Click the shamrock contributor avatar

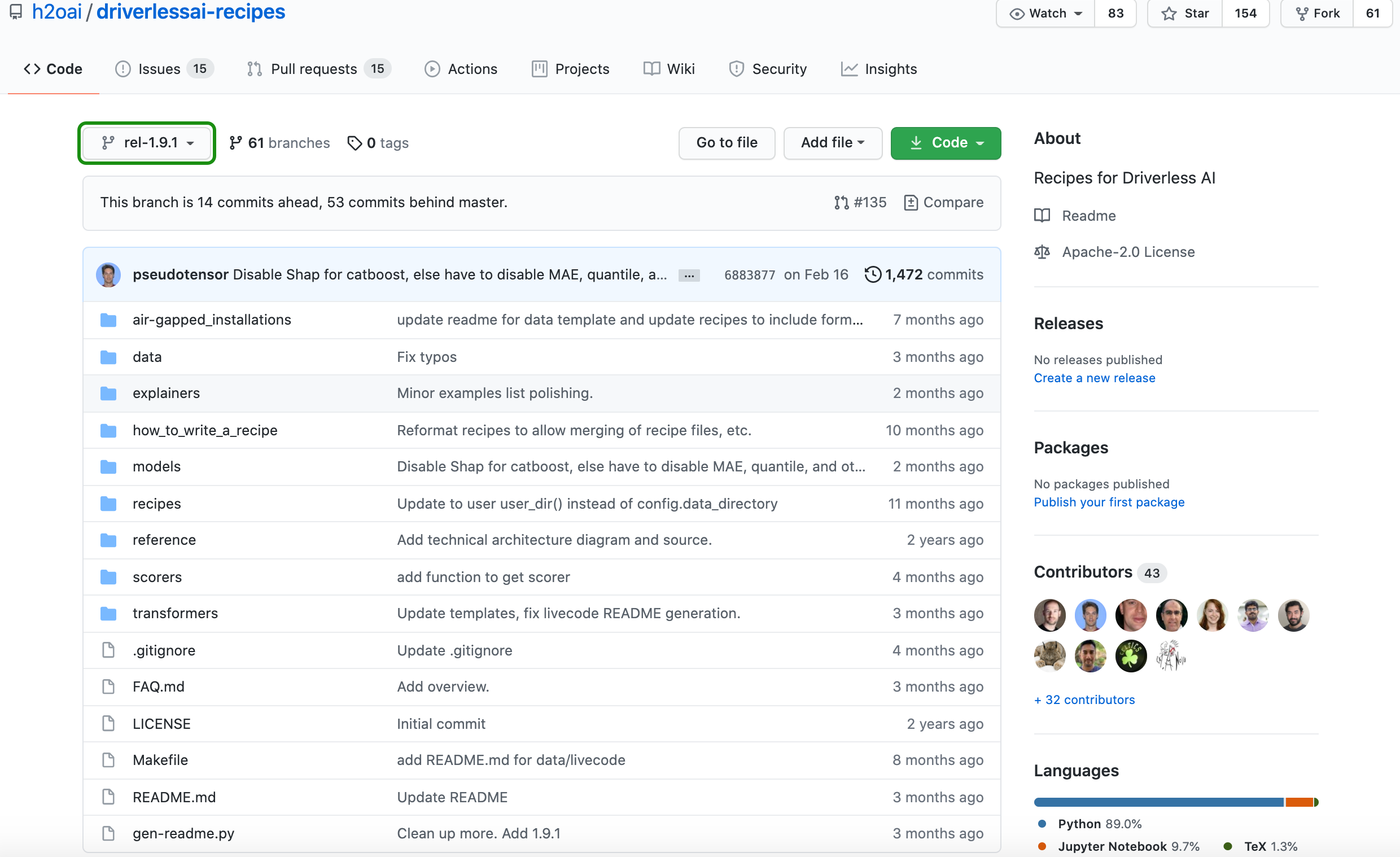(1131, 656)
